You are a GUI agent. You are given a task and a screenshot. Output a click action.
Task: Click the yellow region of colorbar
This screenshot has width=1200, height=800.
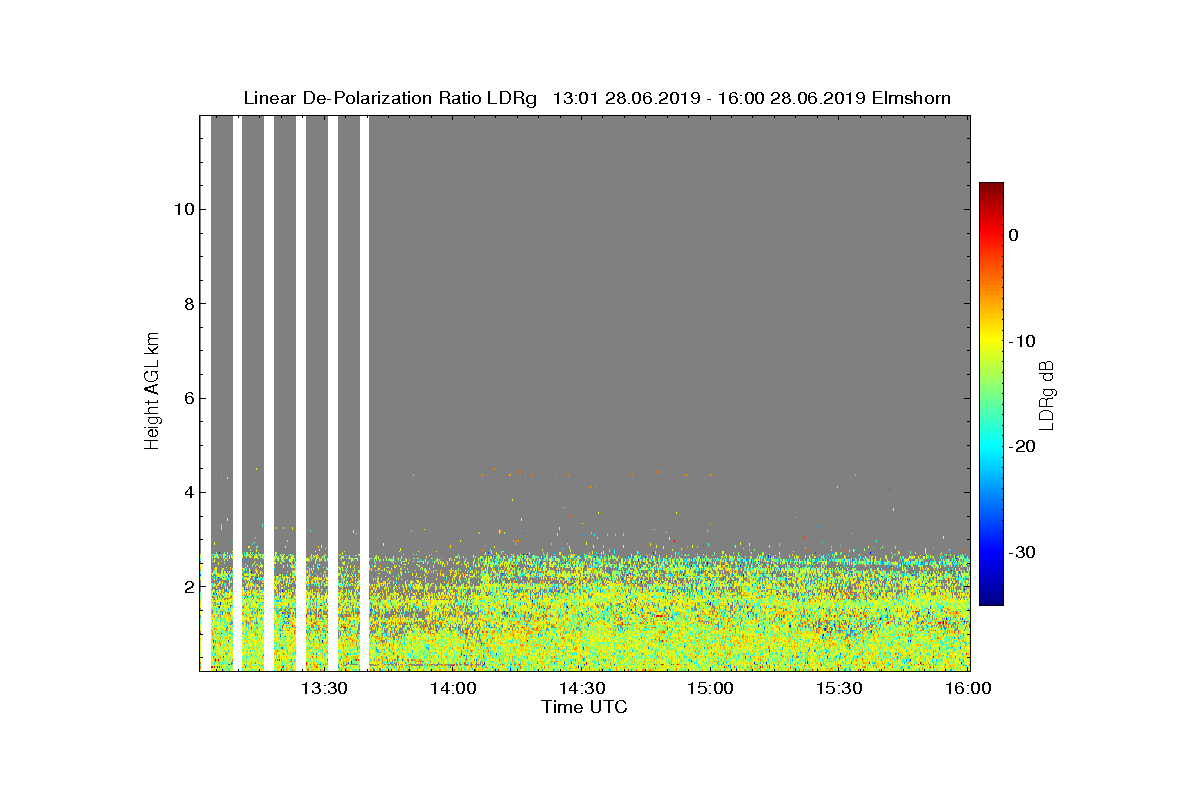tap(991, 340)
